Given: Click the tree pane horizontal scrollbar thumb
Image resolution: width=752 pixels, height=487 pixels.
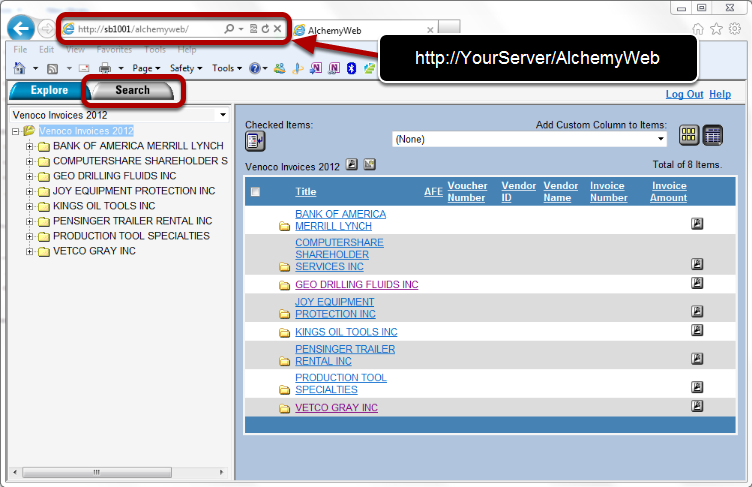Looking at the screenshot, I should point(97,473).
